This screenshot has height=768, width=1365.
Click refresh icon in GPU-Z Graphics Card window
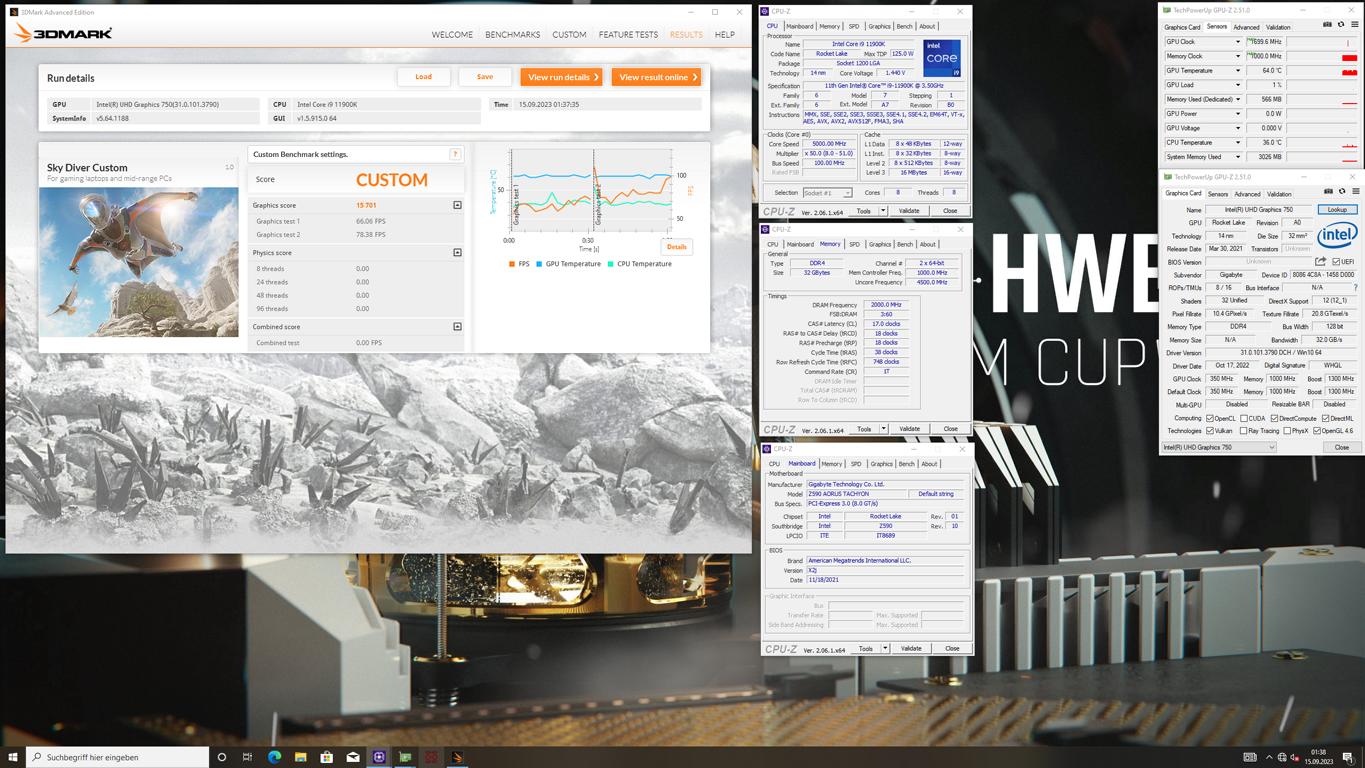[x=1342, y=192]
